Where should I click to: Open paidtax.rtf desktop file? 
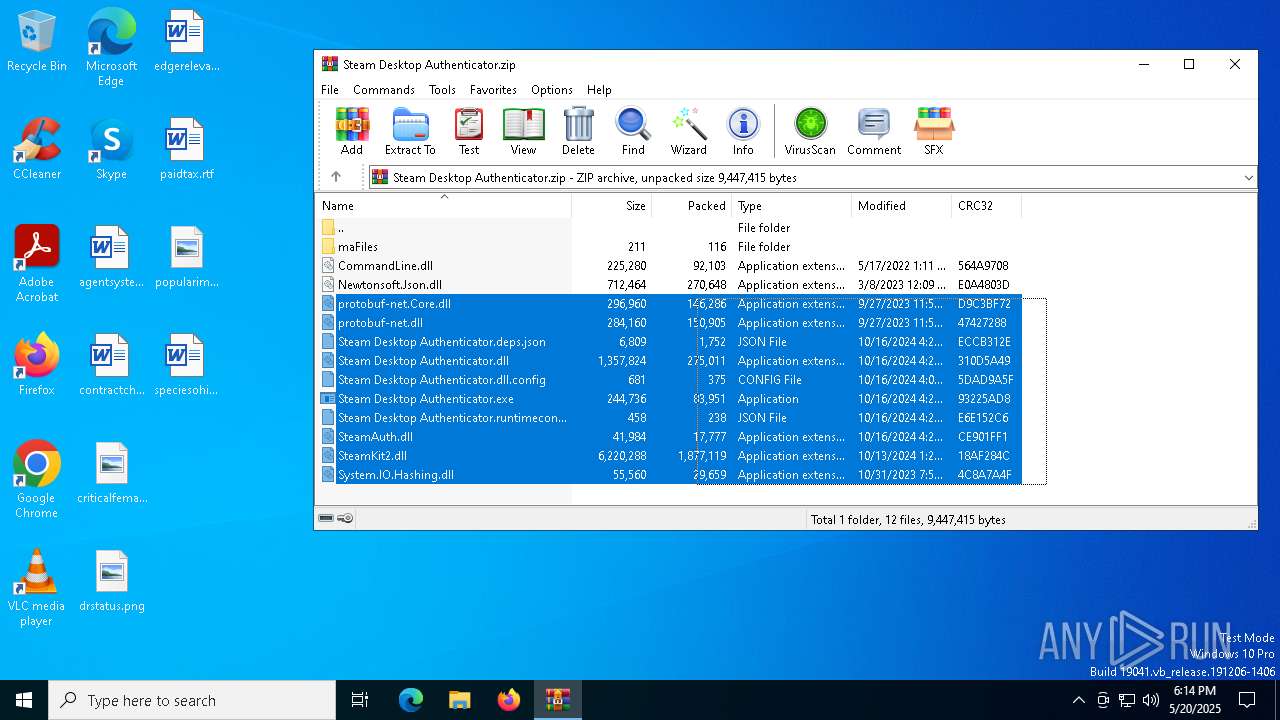coord(186,150)
